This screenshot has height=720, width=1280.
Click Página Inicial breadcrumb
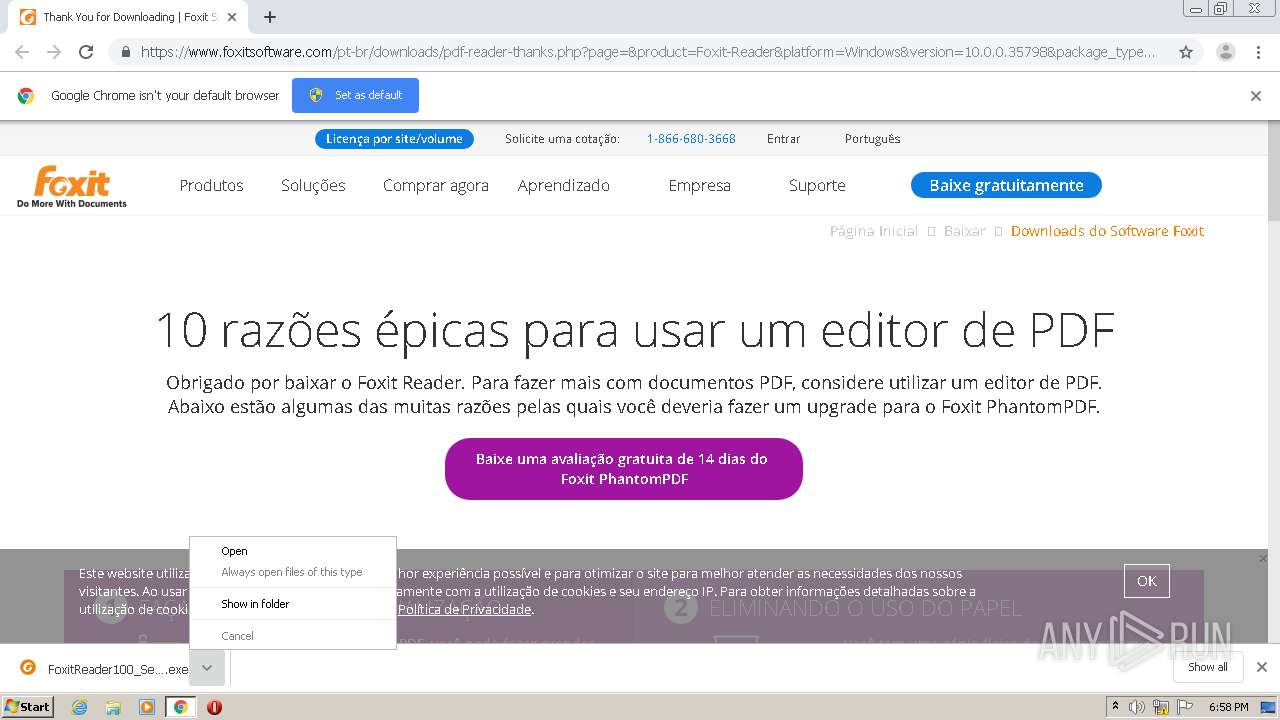click(874, 231)
